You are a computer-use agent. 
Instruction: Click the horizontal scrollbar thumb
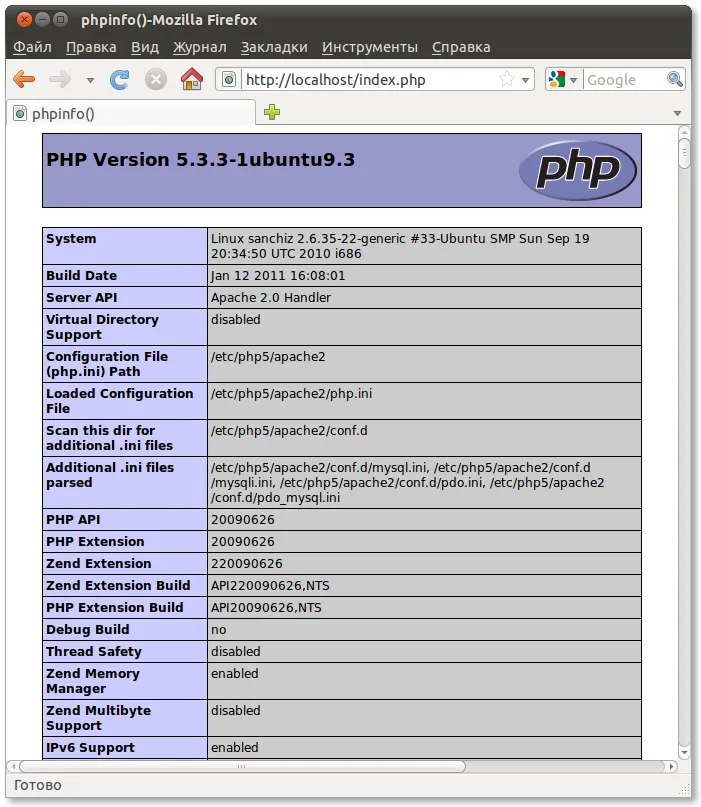[242, 766]
